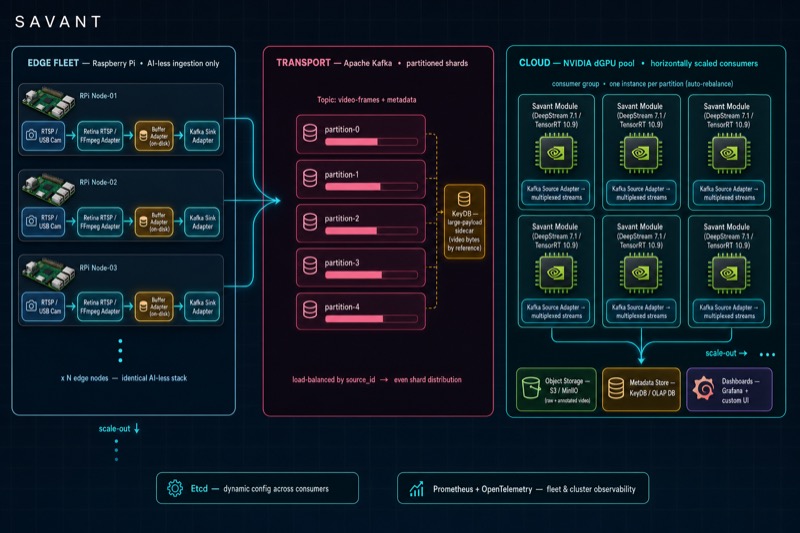Select the Kafka Sink Adapter box in Node-01

coord(203,136)
